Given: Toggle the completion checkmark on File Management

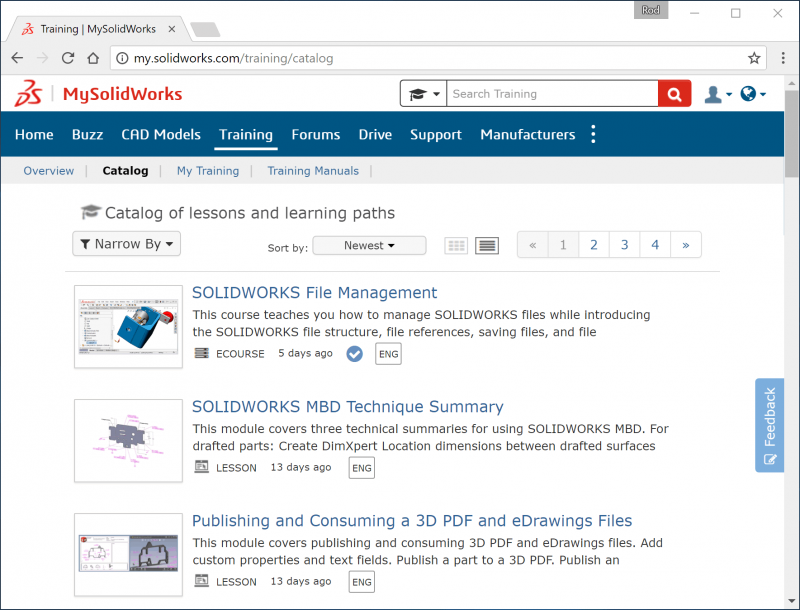Looking at the screenshot, I should [x=354, y=353].
